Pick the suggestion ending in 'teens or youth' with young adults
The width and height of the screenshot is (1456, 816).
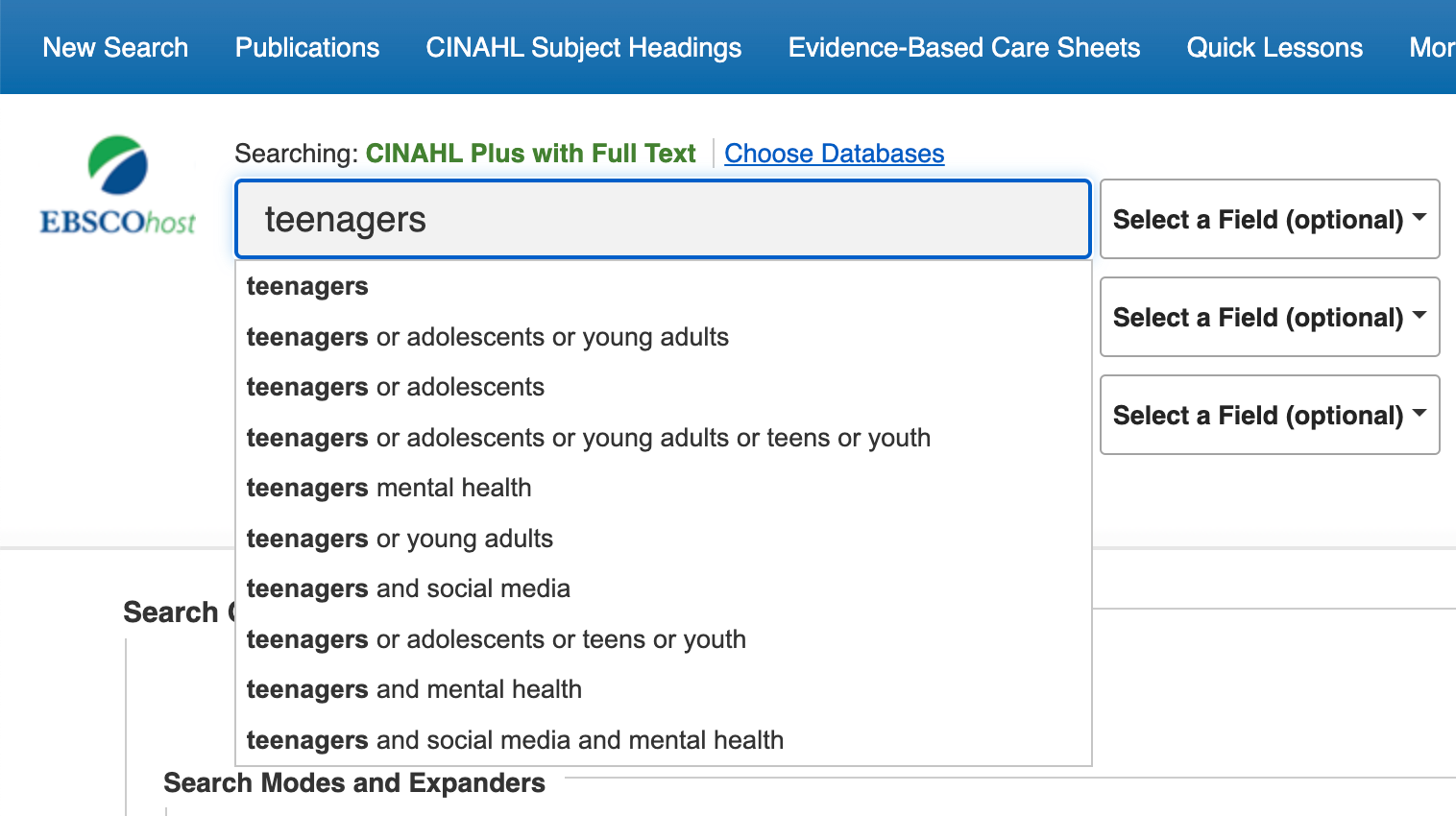(x=663, y=438)
